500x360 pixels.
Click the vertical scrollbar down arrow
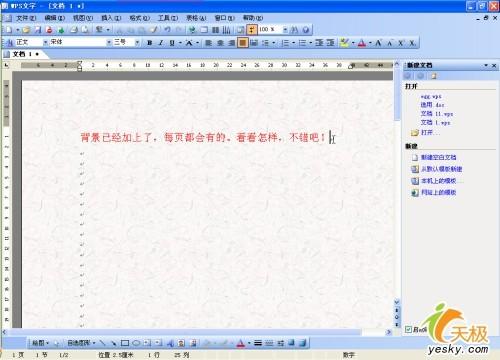[397, 302]
